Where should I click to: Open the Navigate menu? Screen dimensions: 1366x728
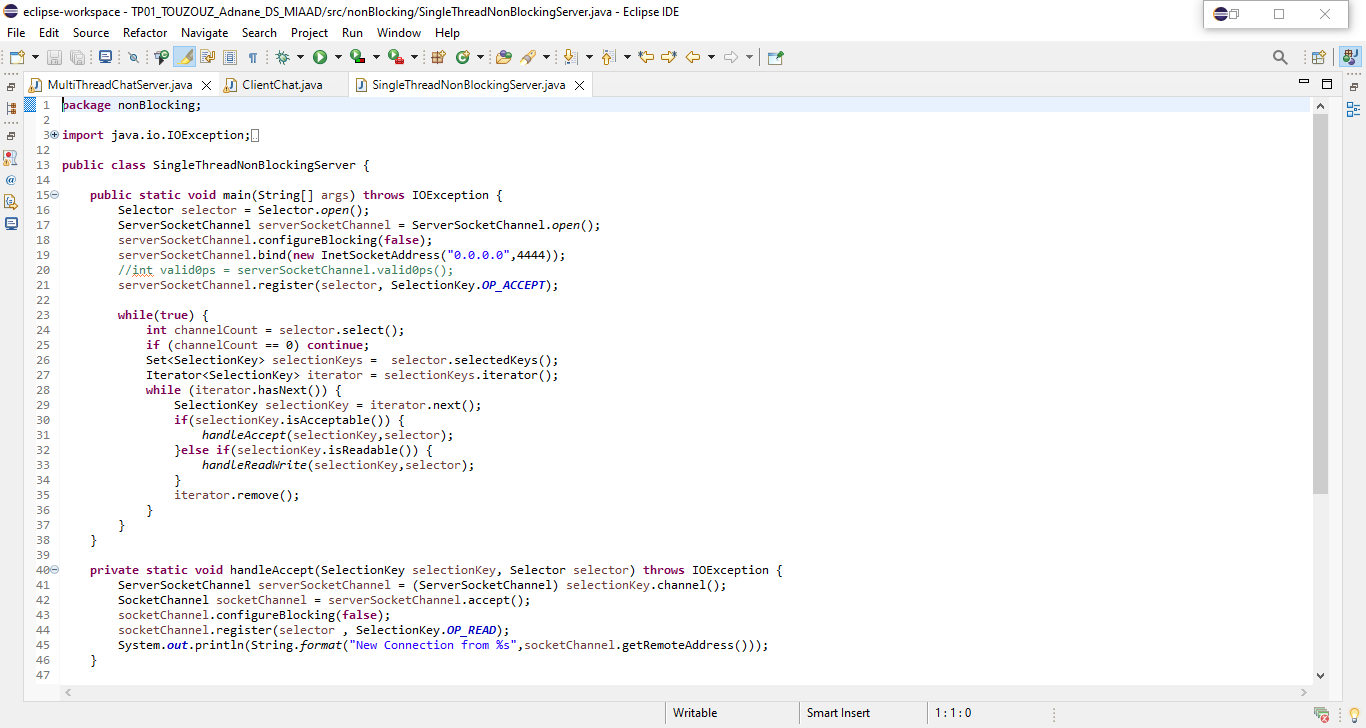click(x=204, y=33)
